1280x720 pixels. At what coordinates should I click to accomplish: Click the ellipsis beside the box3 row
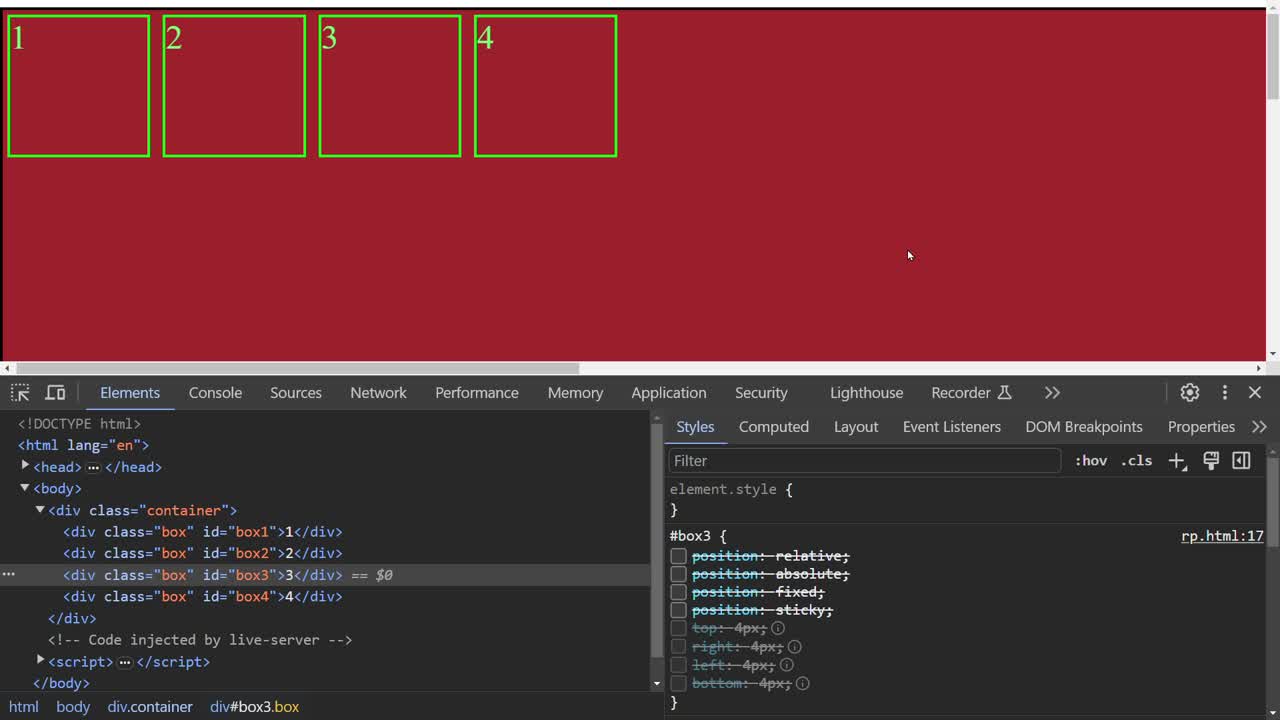8,575
